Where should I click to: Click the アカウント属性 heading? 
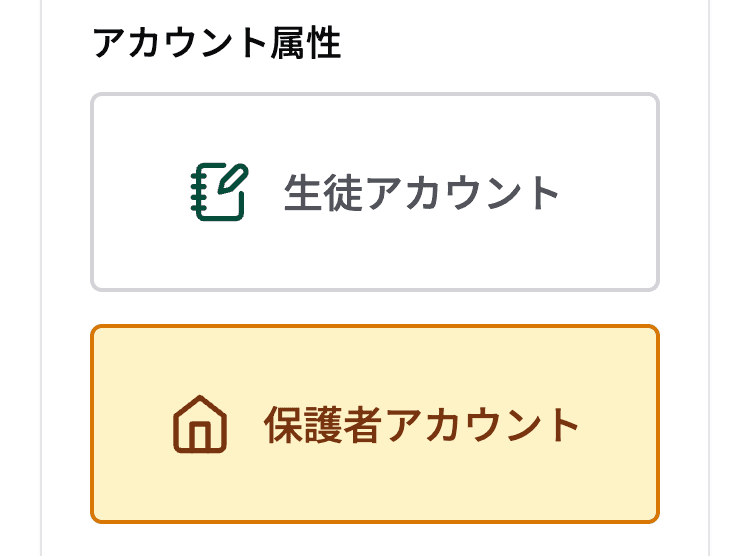(x=216, y=44)
